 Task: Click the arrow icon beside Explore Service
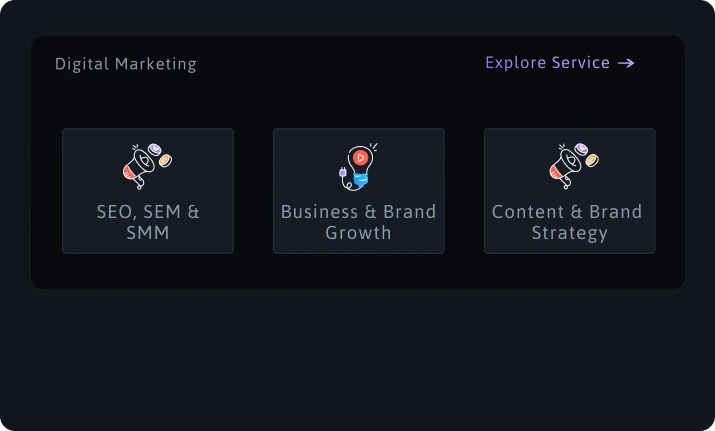(x=626, y=63)
